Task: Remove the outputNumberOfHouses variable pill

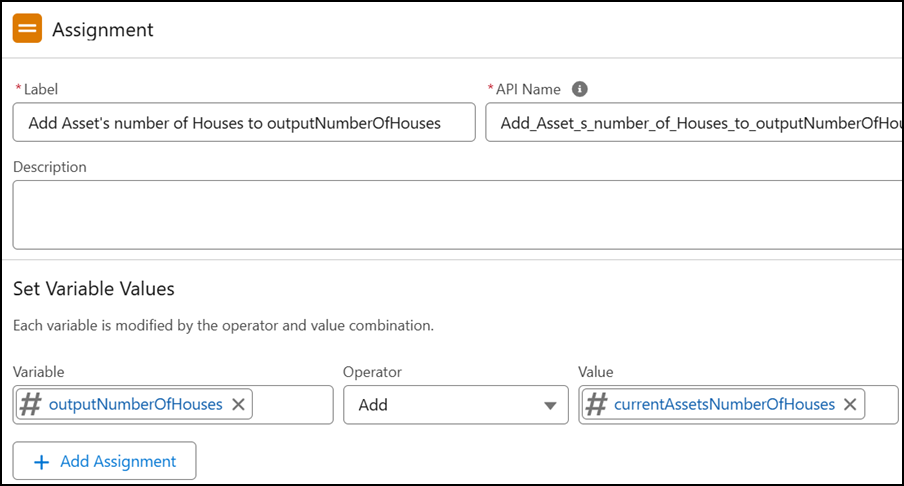Action: tap(238, 405)
